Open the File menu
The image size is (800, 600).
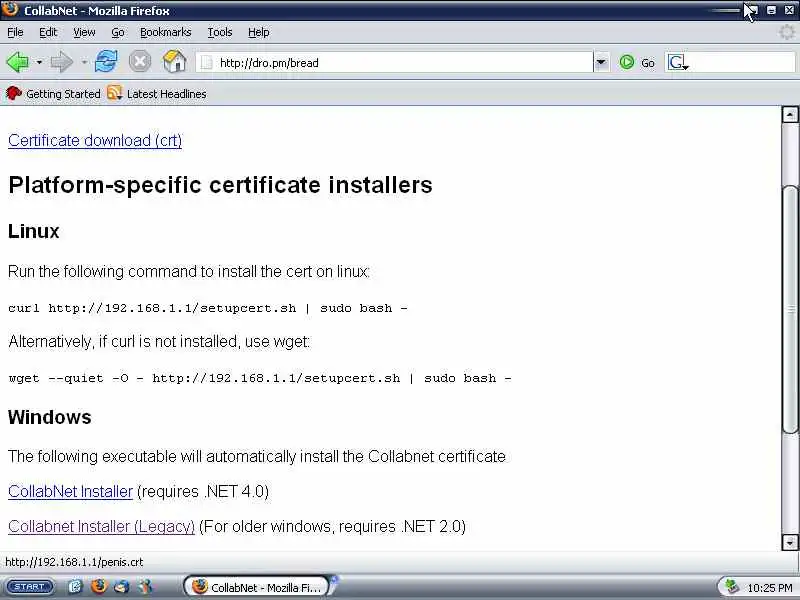pos(15,32)
